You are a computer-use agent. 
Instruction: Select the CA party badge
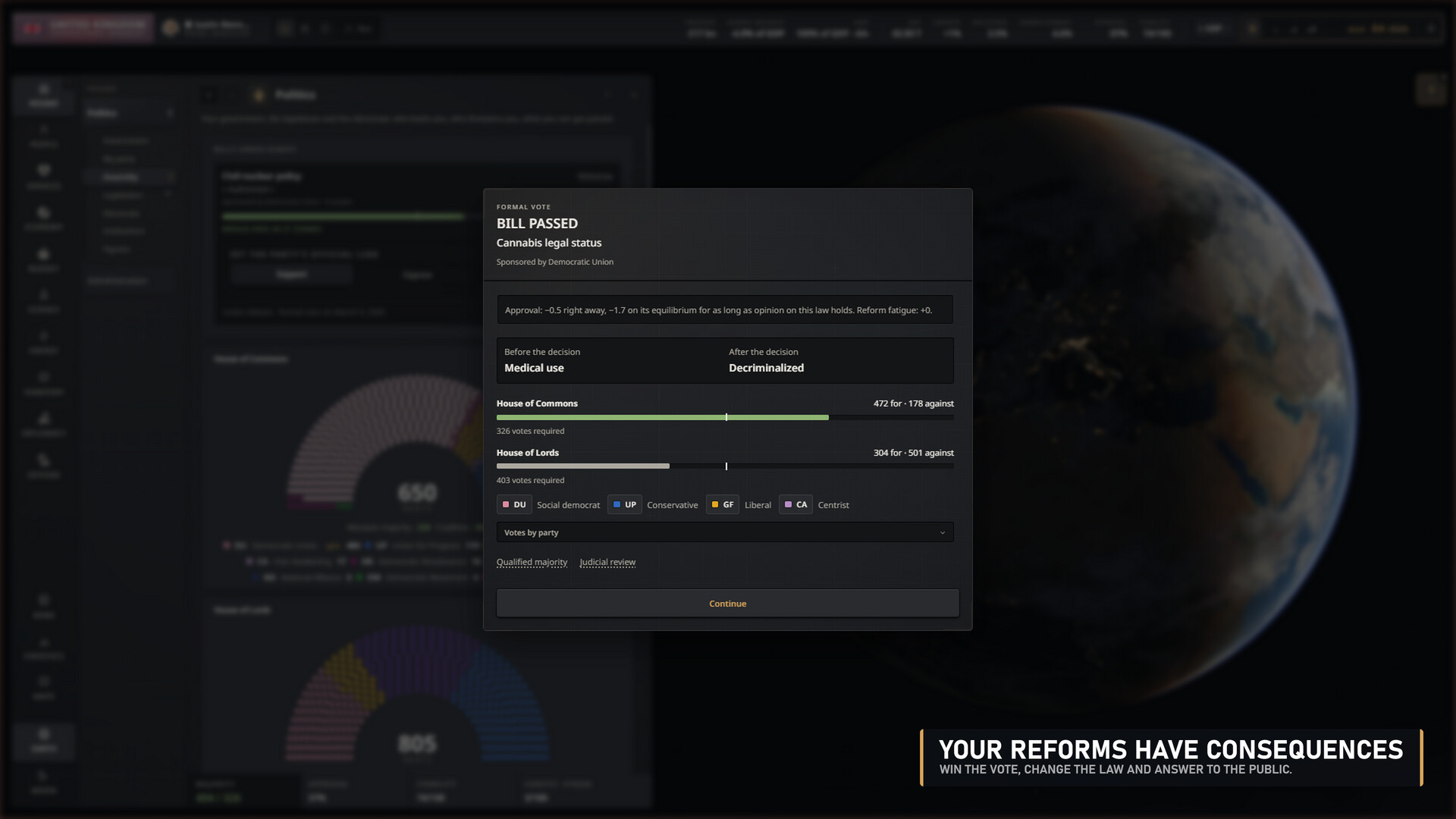click(x=795, y=505)
